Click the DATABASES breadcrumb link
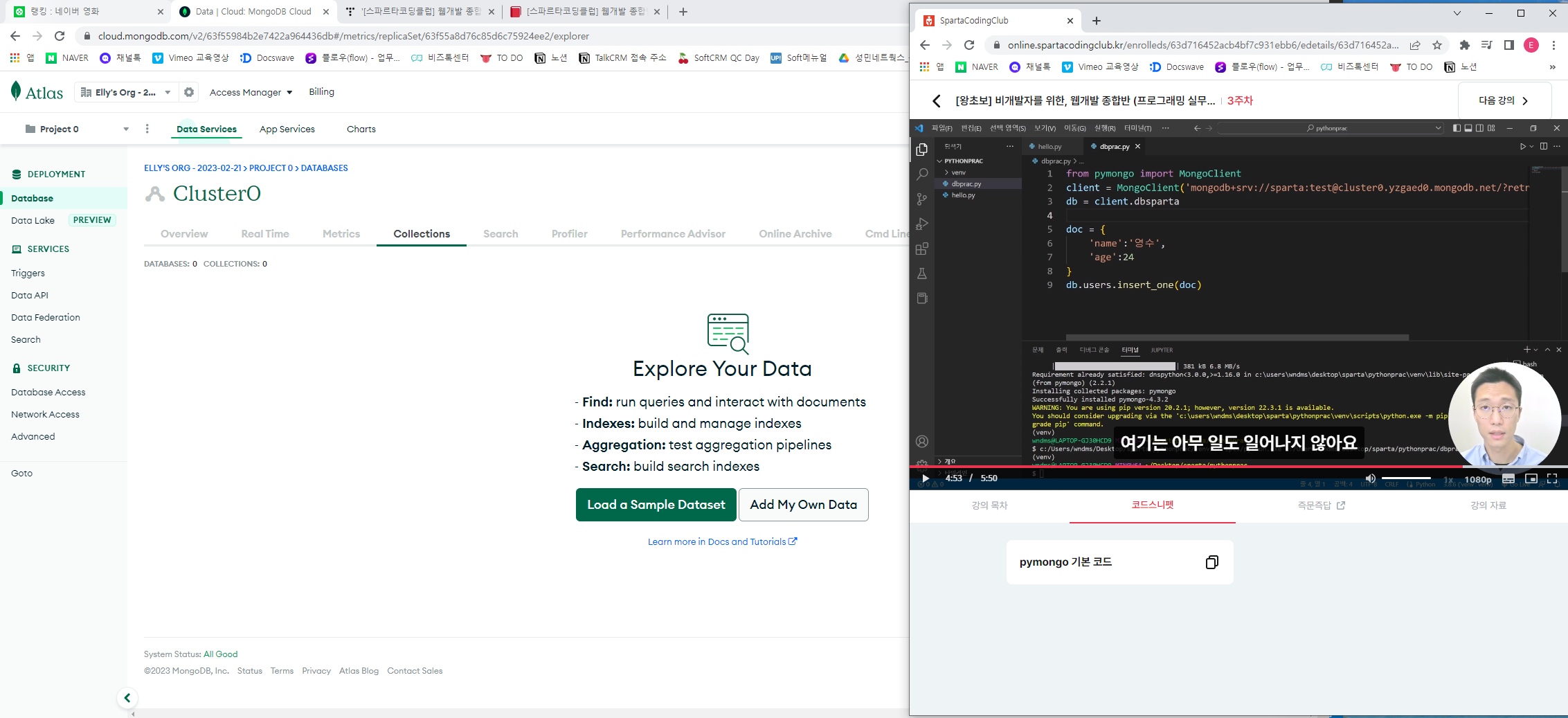This screenshot has height=718, width=1568. 325,168
